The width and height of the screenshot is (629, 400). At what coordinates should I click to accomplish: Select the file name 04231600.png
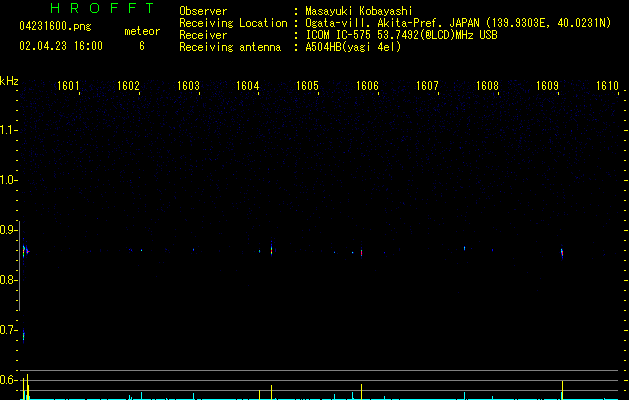click(x=55, y=26)
